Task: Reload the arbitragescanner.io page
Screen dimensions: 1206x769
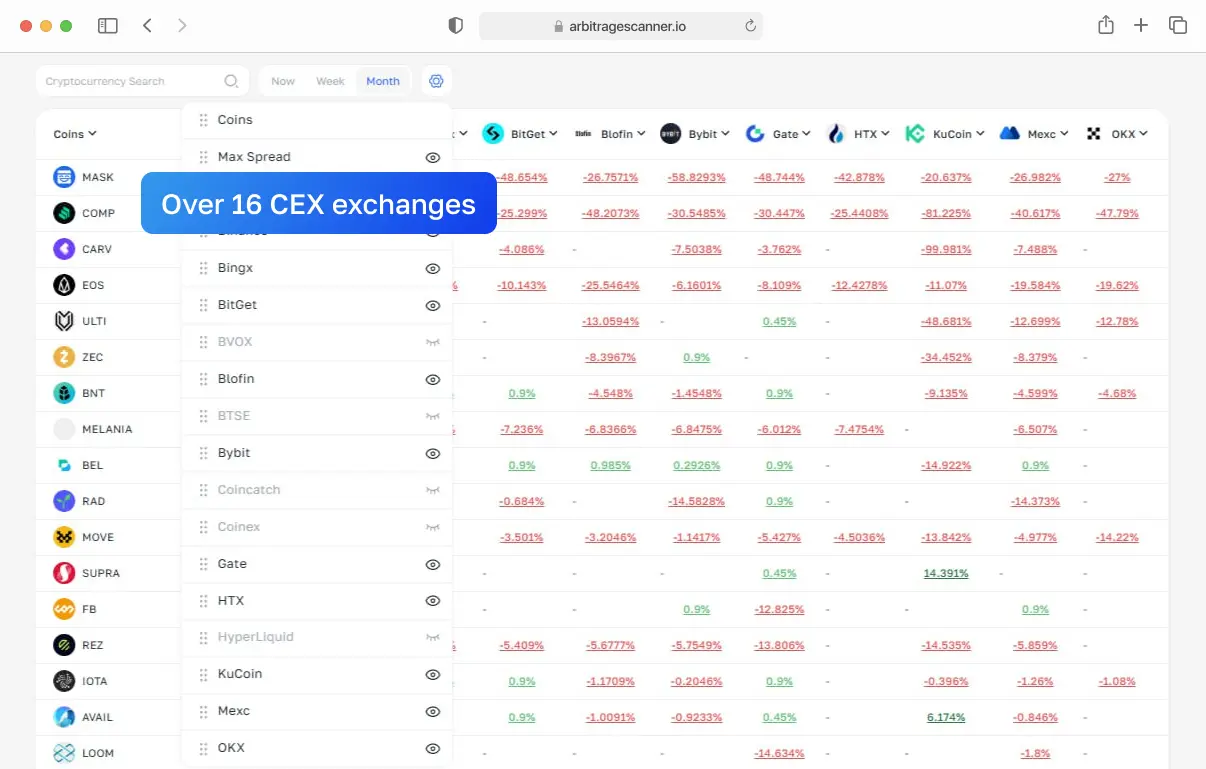Action: click(x=750, y=26)
